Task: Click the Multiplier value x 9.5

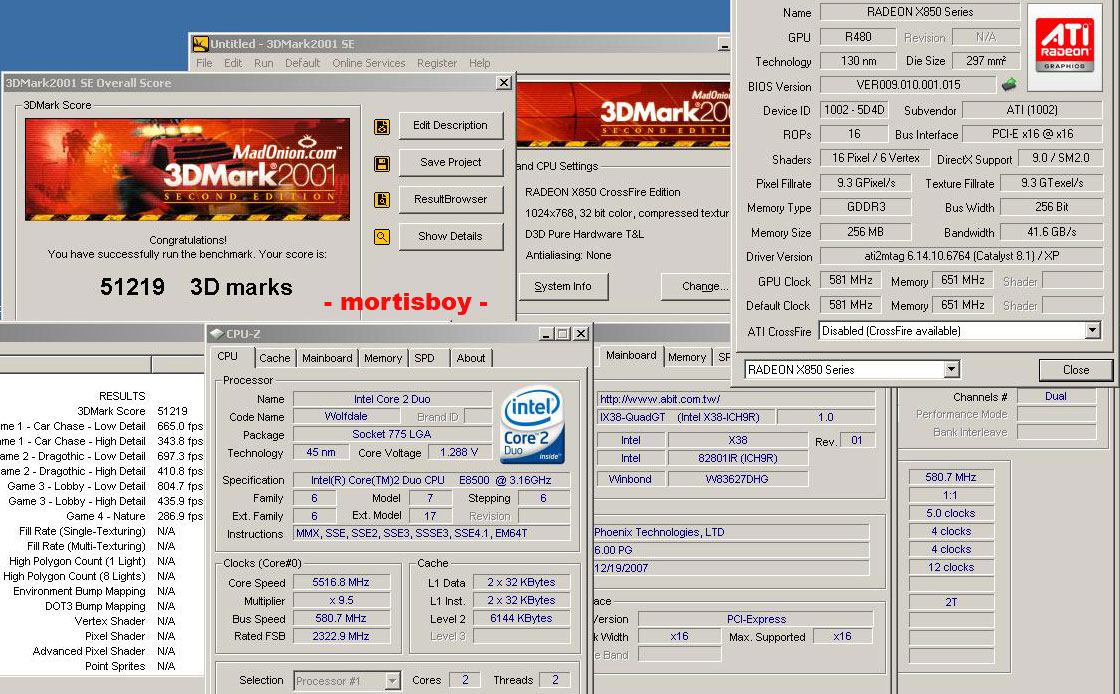Action: pyautogui.click(x=341, y=600)
